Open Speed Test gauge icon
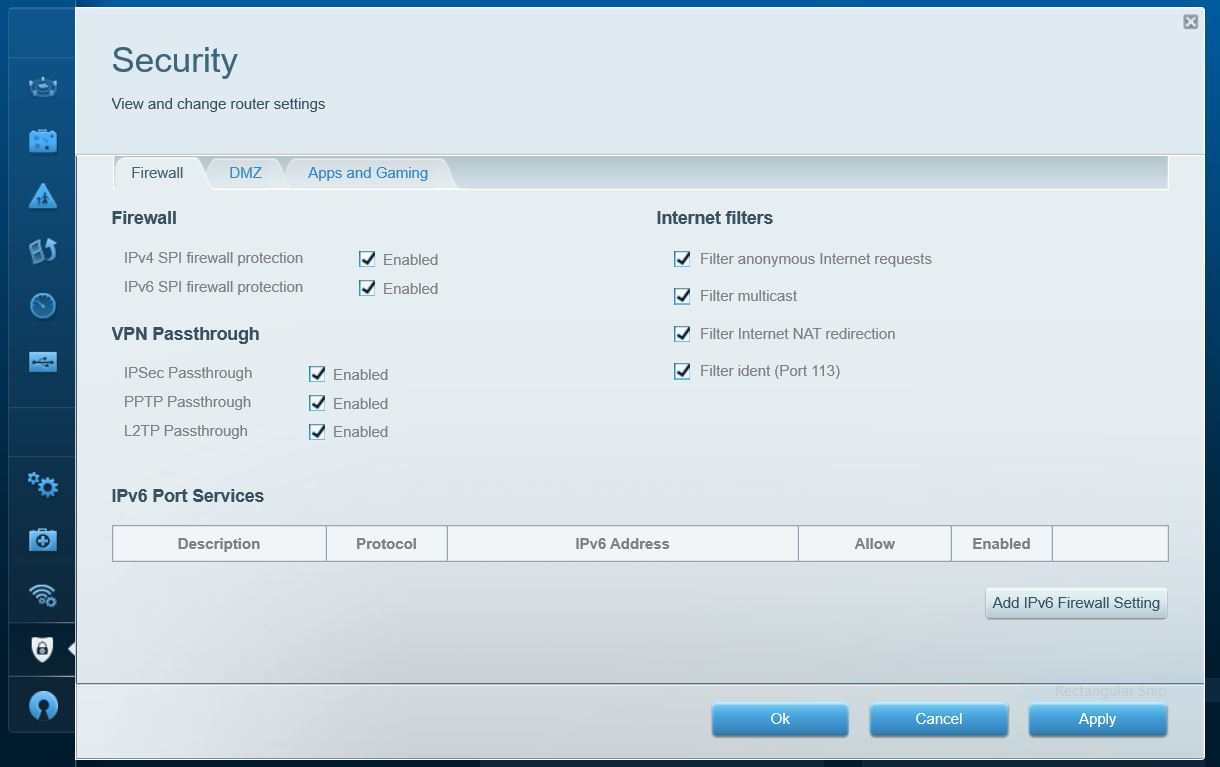Viewport: 1220px width, 767px height. point(42,306)
